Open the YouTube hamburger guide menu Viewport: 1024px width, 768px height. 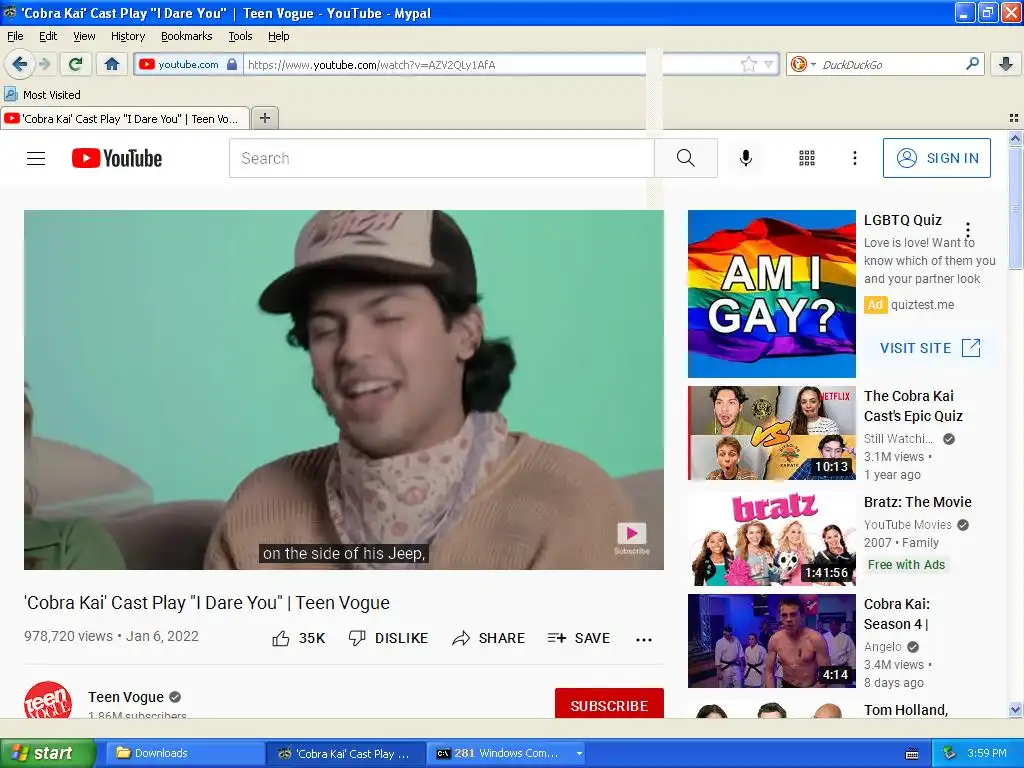click(x=36, y=158)
